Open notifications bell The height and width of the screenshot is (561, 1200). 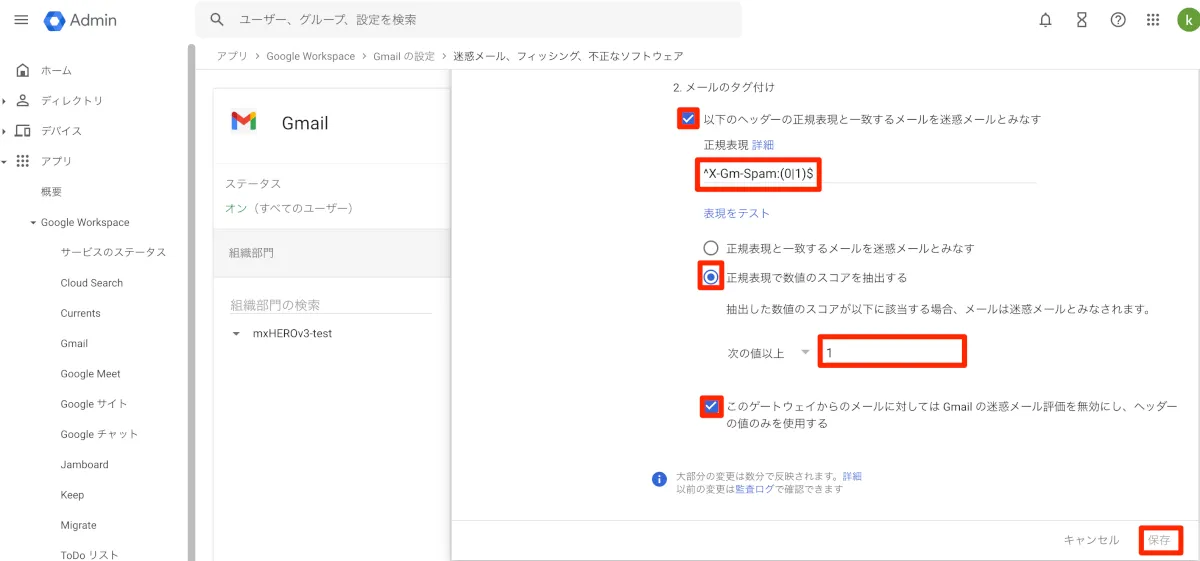(x=1045, y=20)
